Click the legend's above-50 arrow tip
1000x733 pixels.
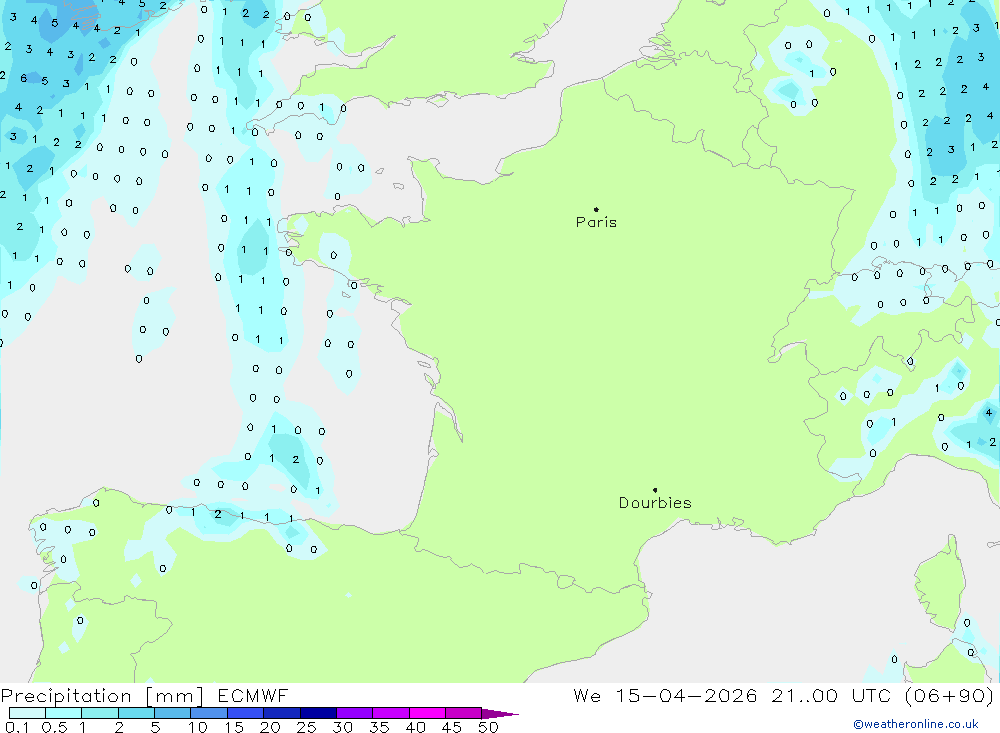pos(500,713)
